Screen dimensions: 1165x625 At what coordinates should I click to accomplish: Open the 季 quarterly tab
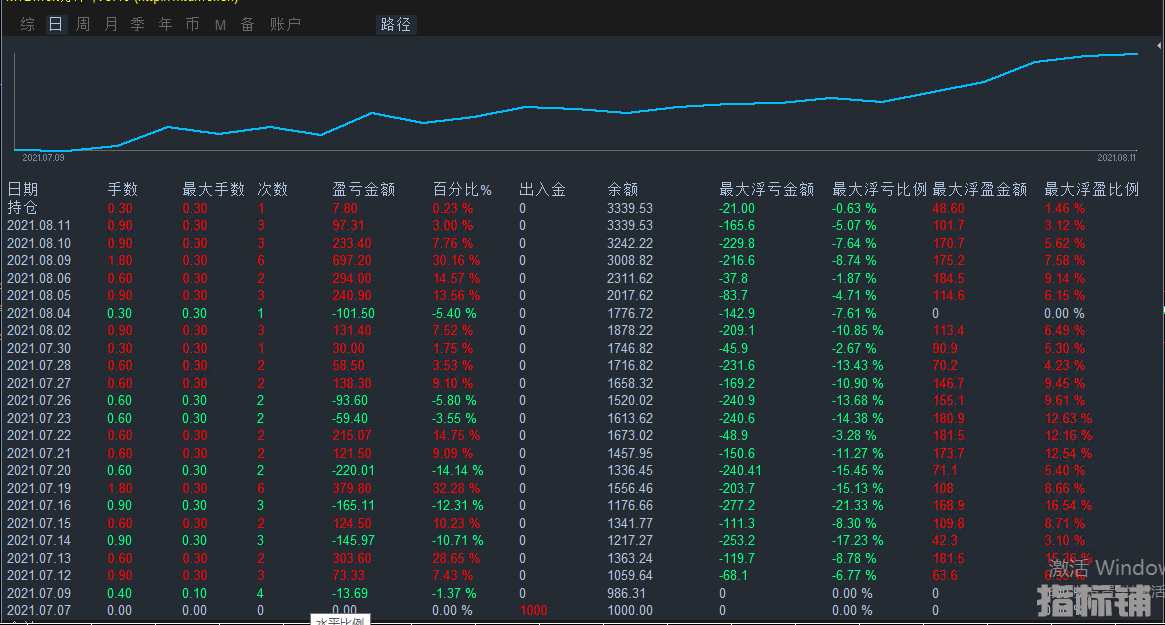[x=137, y=24]
